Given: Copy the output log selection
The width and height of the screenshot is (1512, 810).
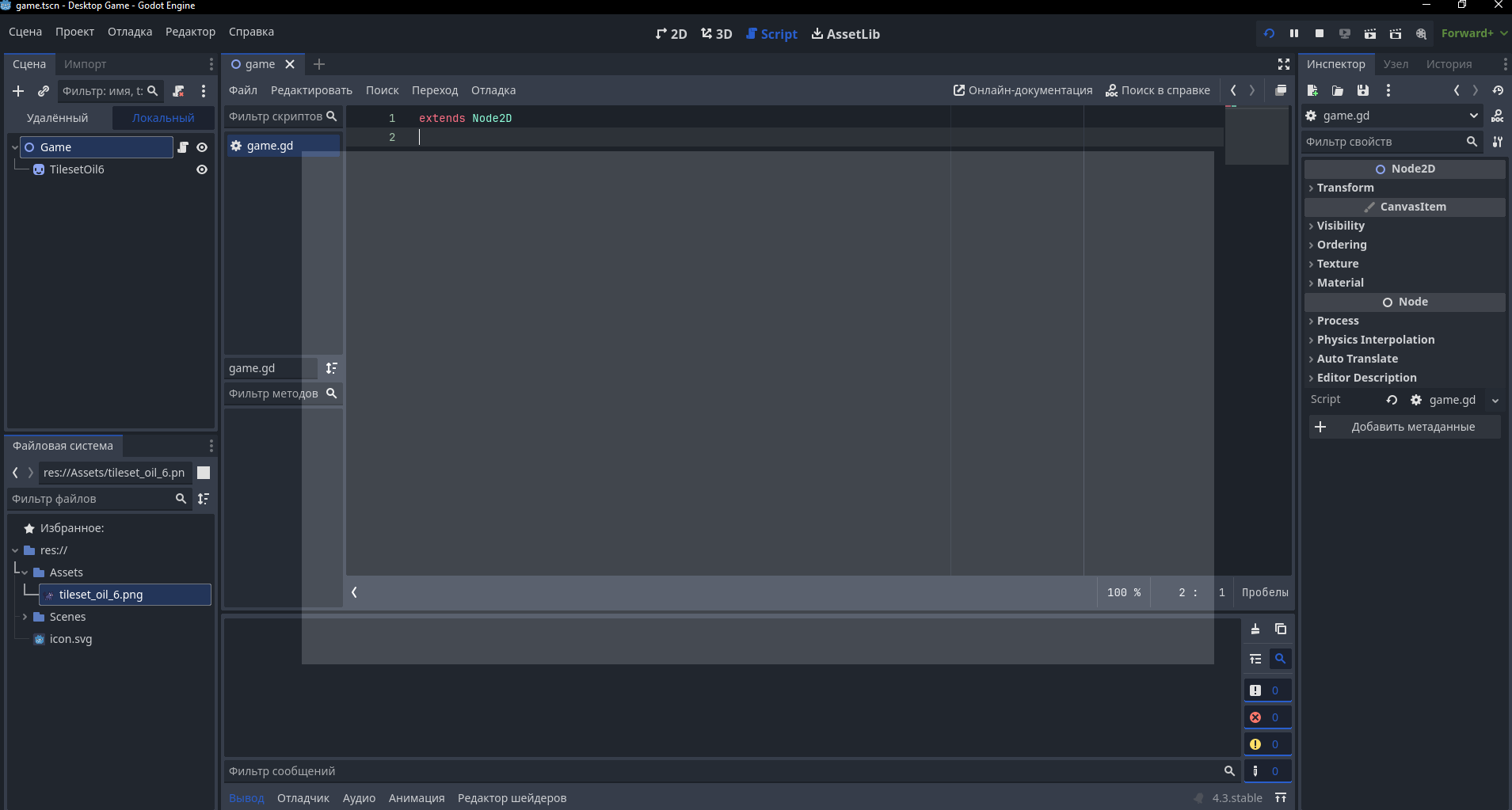Looking at the screenshot, I should pos(1281,629).
